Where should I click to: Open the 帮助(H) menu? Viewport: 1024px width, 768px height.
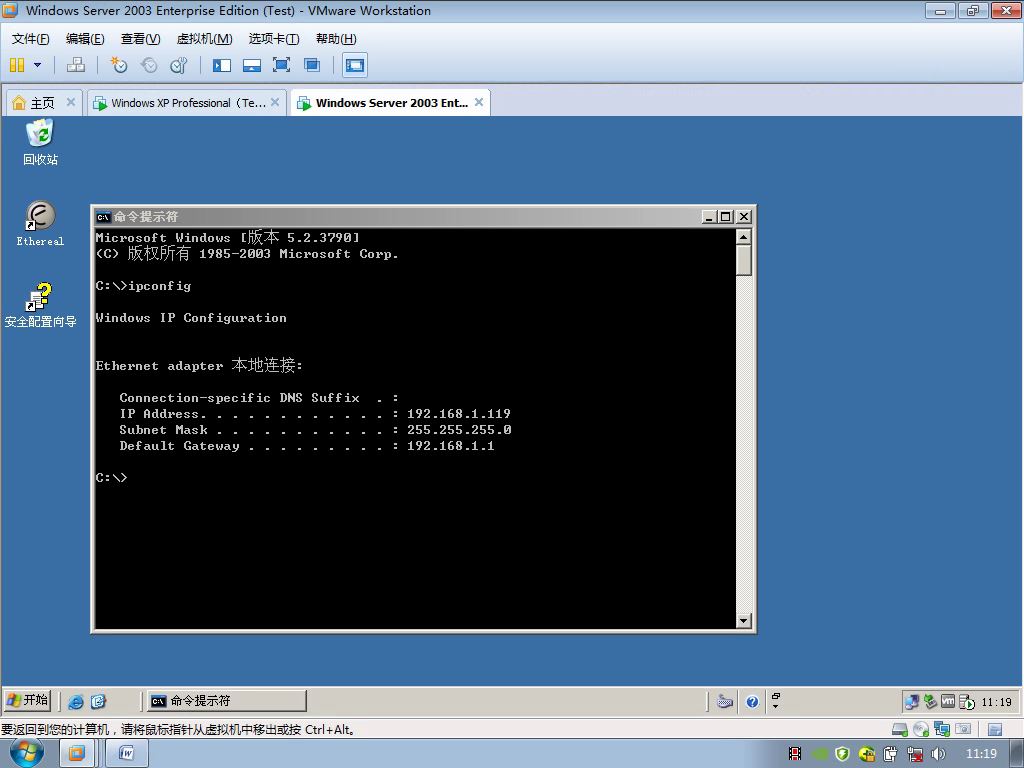[336, 39]
